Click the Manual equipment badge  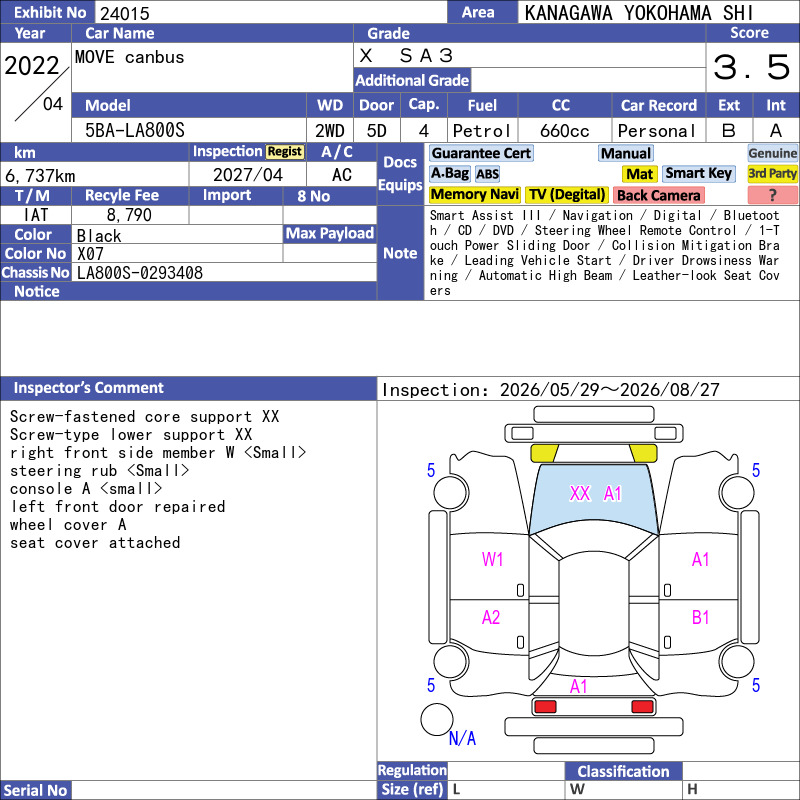626,153
